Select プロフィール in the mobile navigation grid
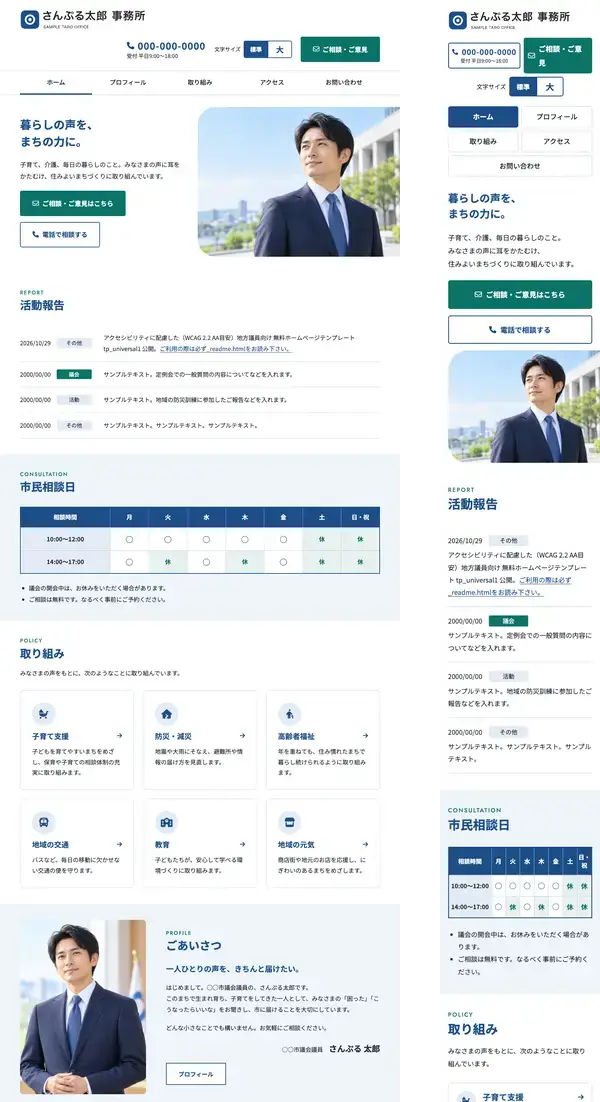Screen dimensions: 600x1102 (556, 117)
